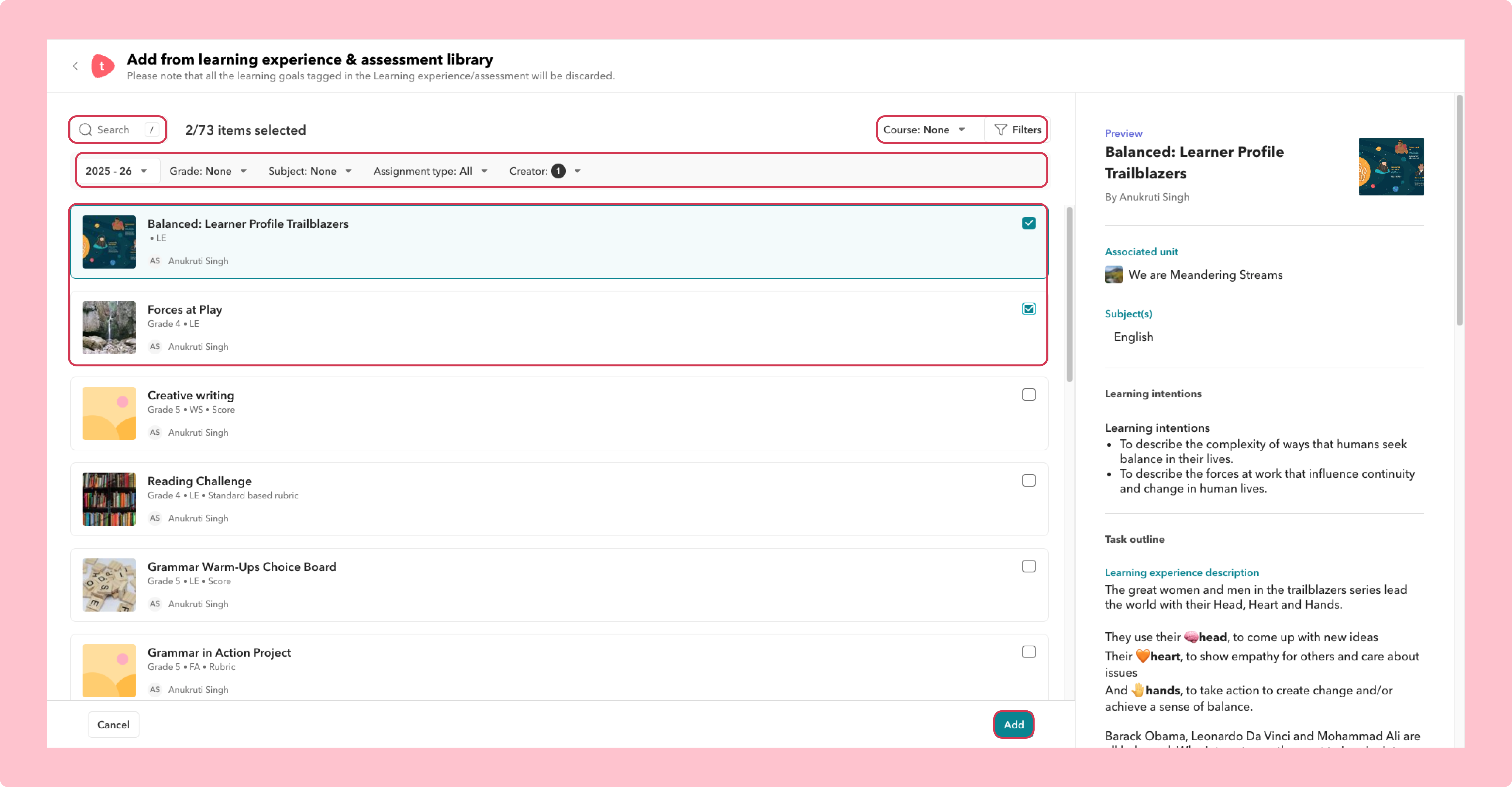The width and height of the screenshot is (1512, 787).
Task: Click the Forces at Play waterfall thumbnail
Action: [109, 328]
